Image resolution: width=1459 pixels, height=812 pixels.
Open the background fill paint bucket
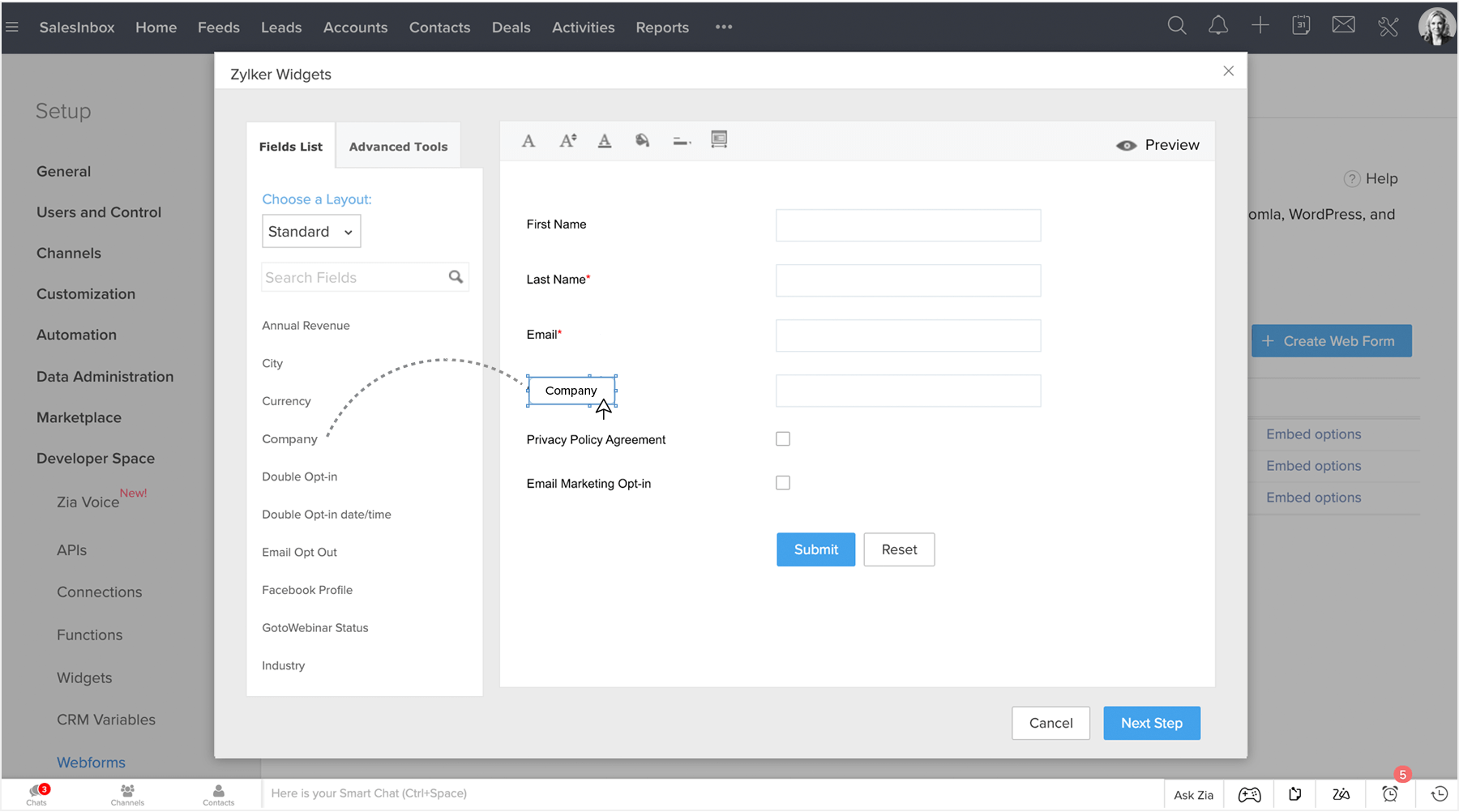click(x=643, y=141)
